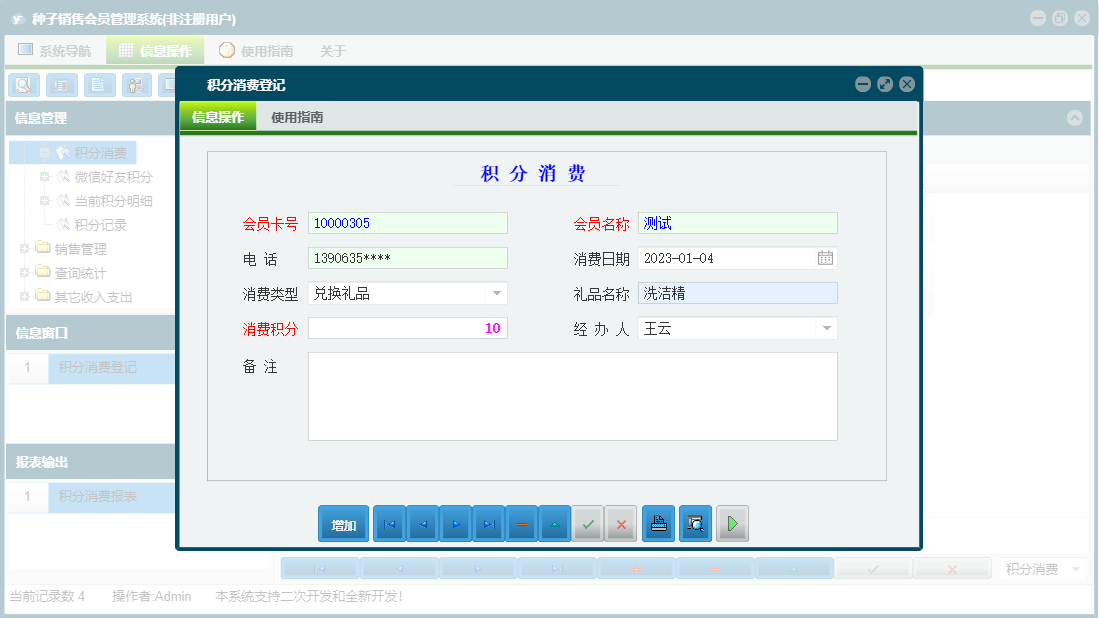1099x618 pixels.
Task: Go to the previous record icon
Action: (422, 523)
